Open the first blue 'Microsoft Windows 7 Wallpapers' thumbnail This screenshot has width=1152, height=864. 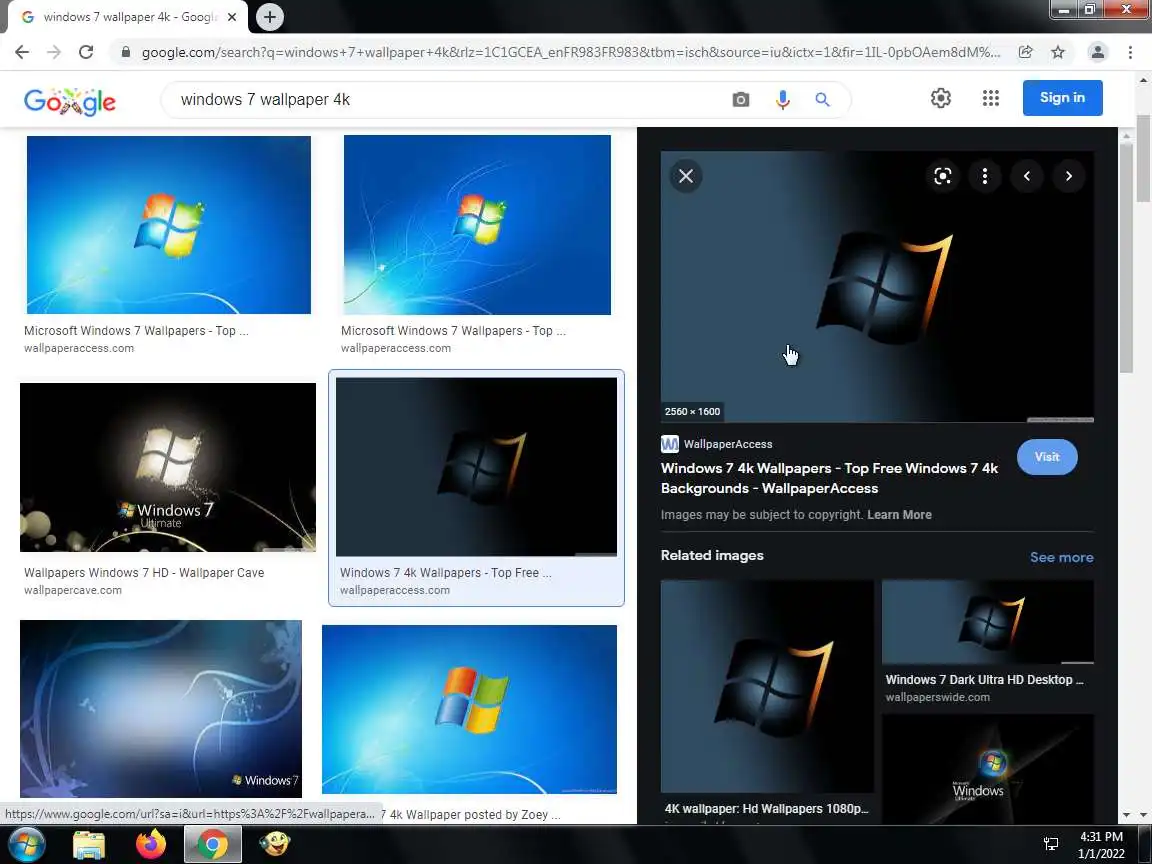pos(168,225)
